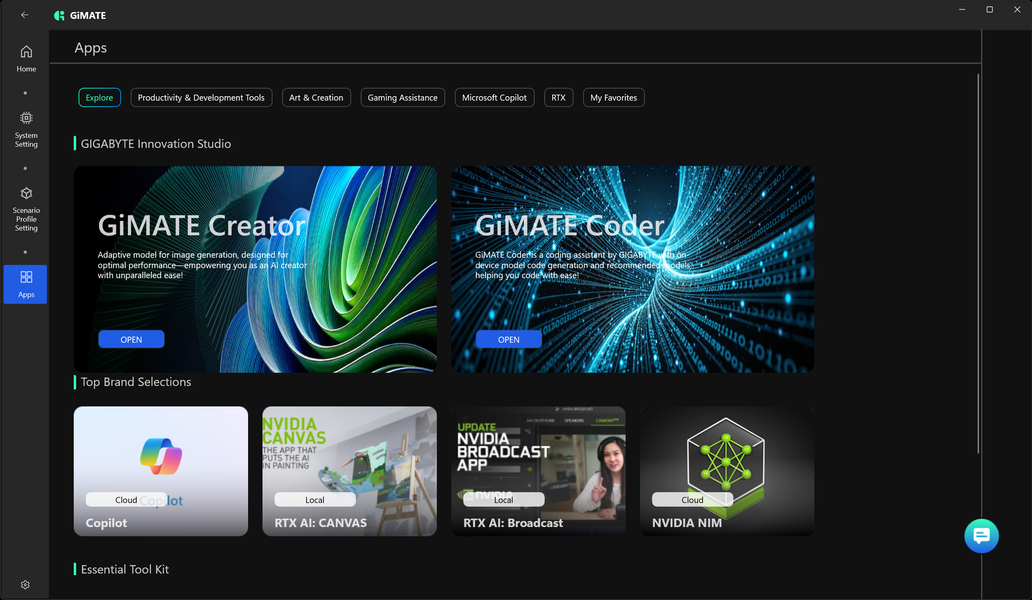Select the Explore filter tab
Viewport: 1032px width, 600px height.
click(99, 97)
